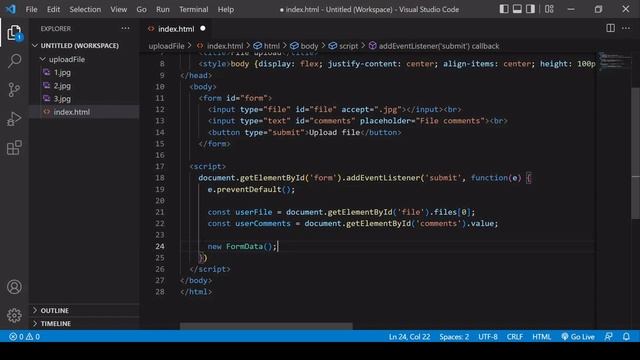Click the opening script tag on line 17
Viewport: 640px width, 360px height.
[208, 167]
